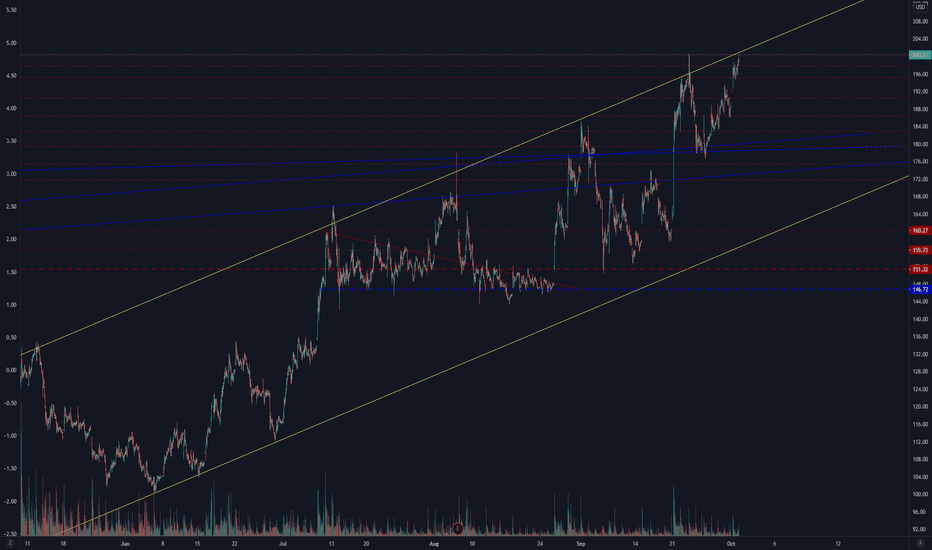Click the 3.50 value on left scale

click(x=11, y=141)
